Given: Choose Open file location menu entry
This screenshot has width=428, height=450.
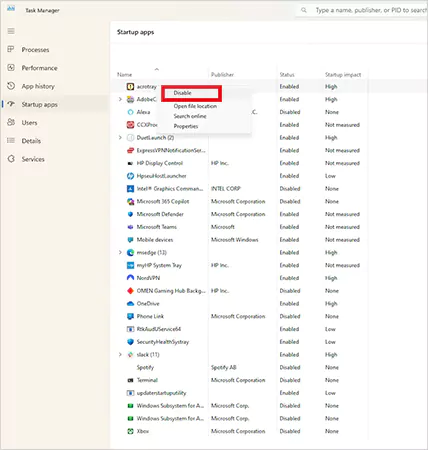Looking at the screenshot, I should 195,106.
